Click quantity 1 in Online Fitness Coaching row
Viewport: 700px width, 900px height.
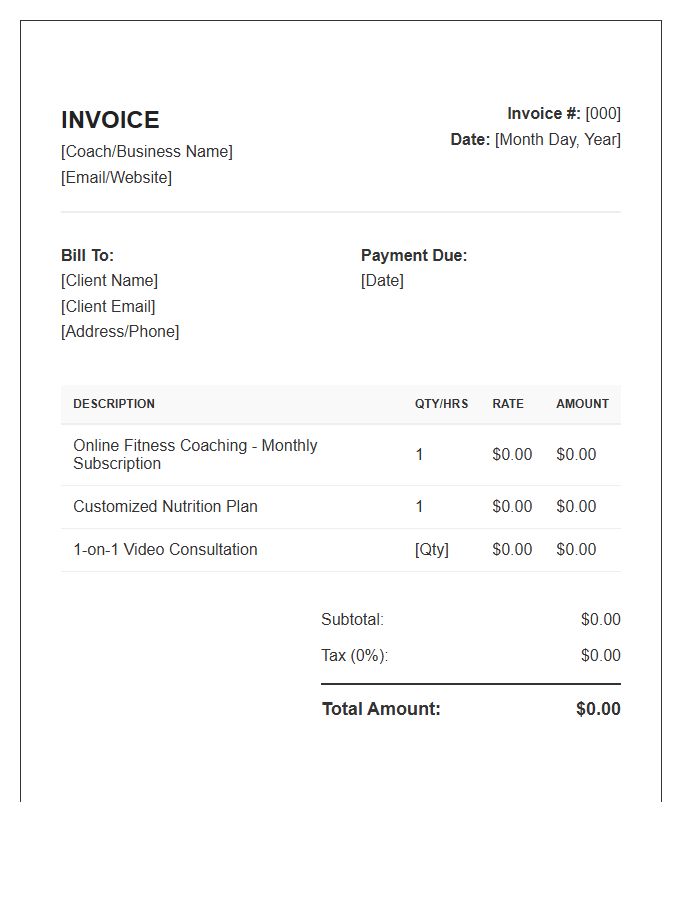tap(419, 455)
